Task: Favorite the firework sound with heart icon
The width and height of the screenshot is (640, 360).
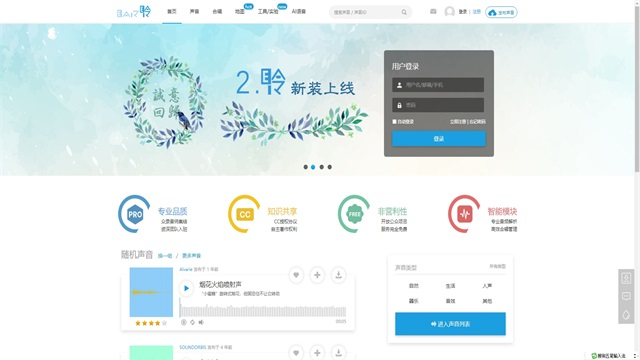Action: click(296, 275)
